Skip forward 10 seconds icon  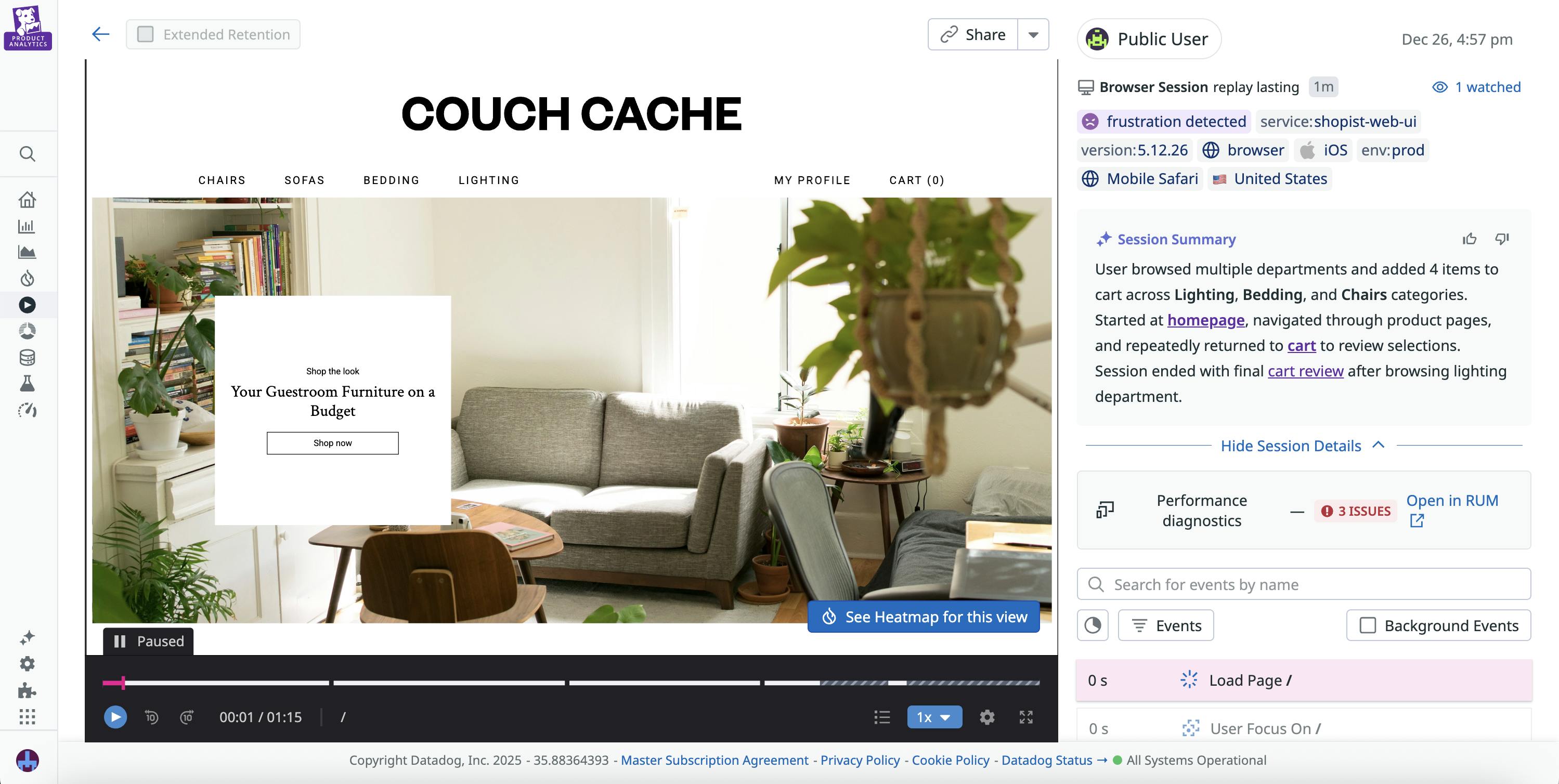[x=187, y=717]
